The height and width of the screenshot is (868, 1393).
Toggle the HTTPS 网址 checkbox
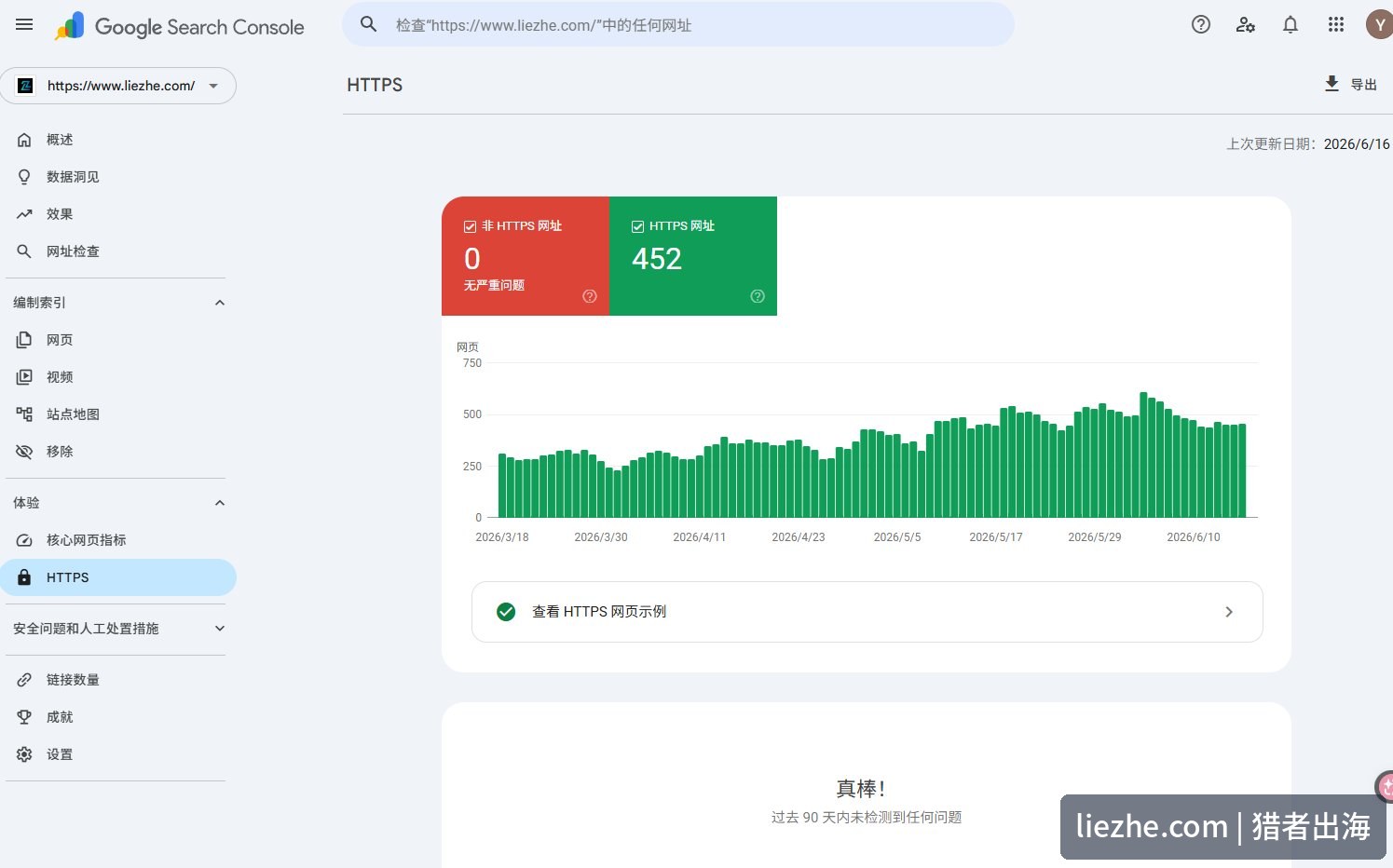tap(637, 226)
